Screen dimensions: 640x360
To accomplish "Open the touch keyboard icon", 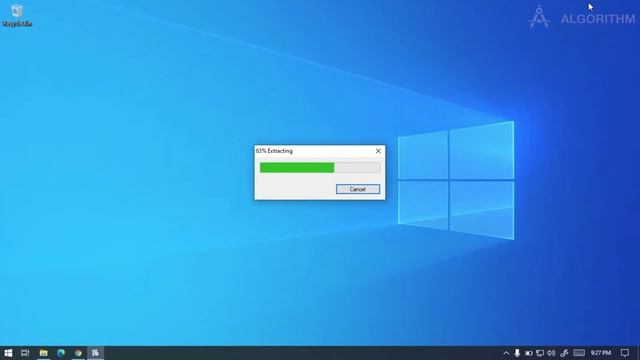I will point(579,353).
